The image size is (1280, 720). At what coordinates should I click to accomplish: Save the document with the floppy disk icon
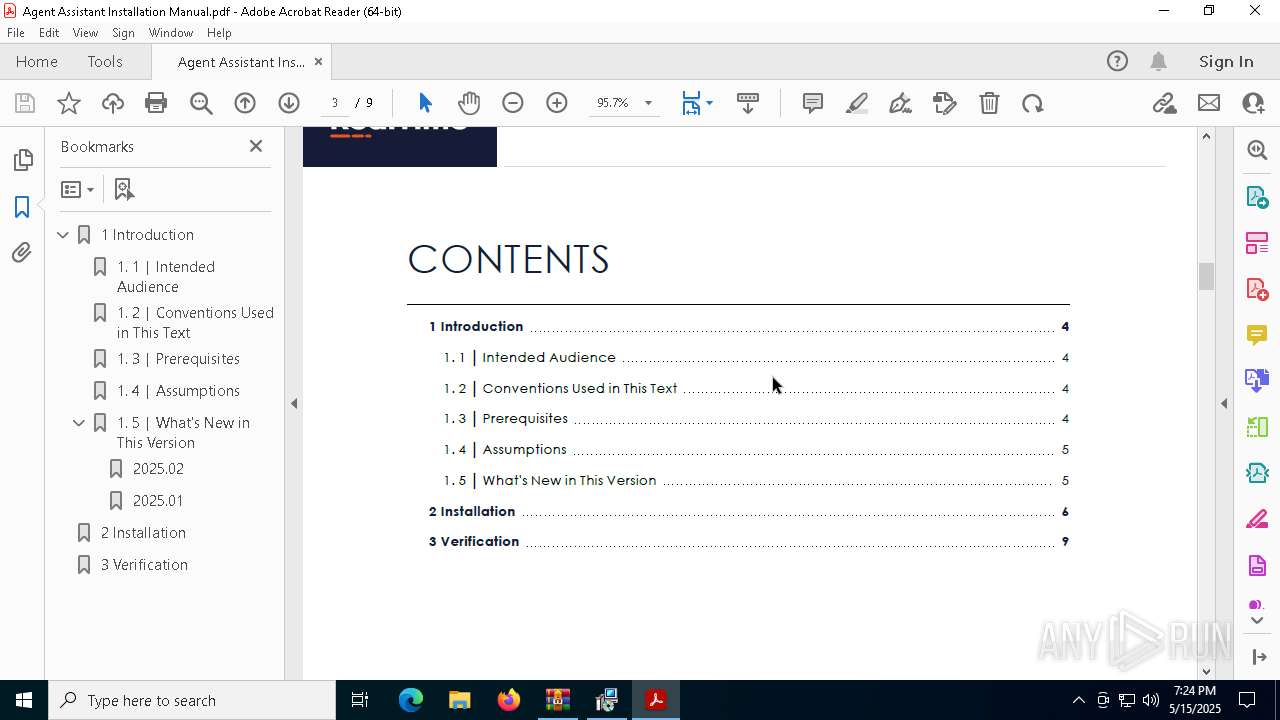click(25, 103)
